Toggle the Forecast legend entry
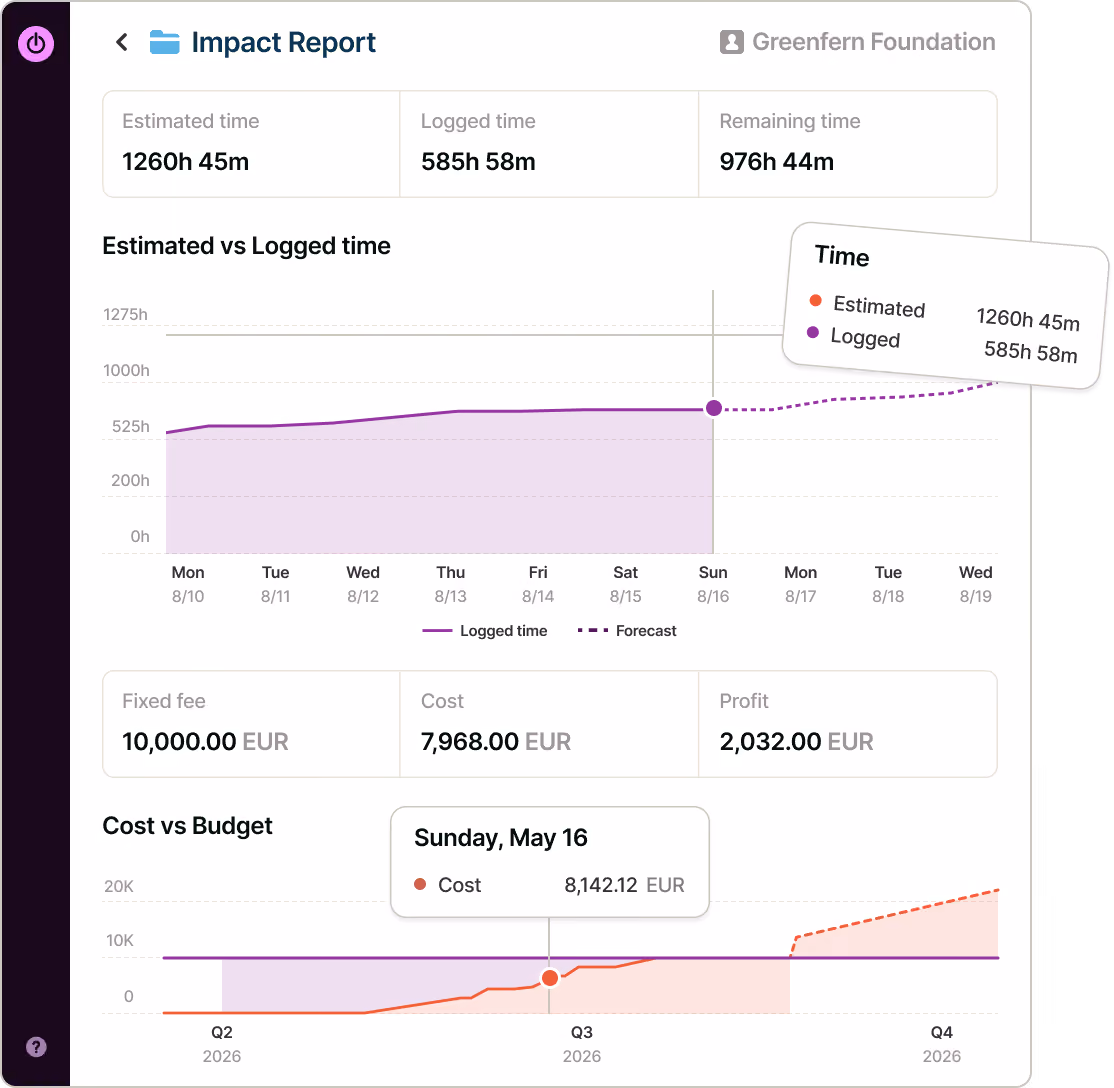This screenshot has height=1088, width=1114. coord(627,631)
